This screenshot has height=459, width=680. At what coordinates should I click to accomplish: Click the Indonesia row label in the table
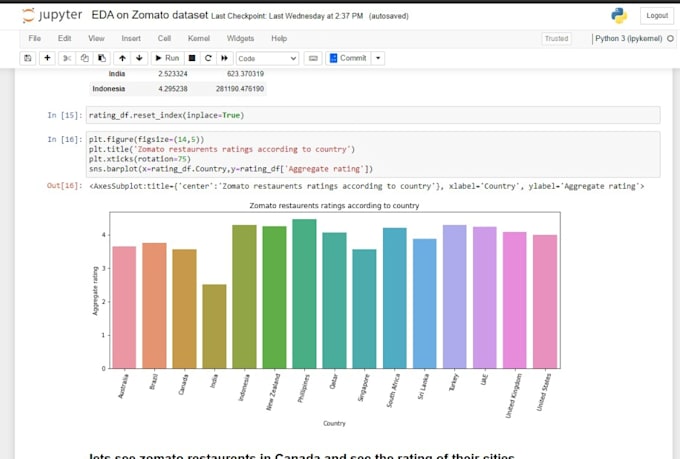pos(108,89)
